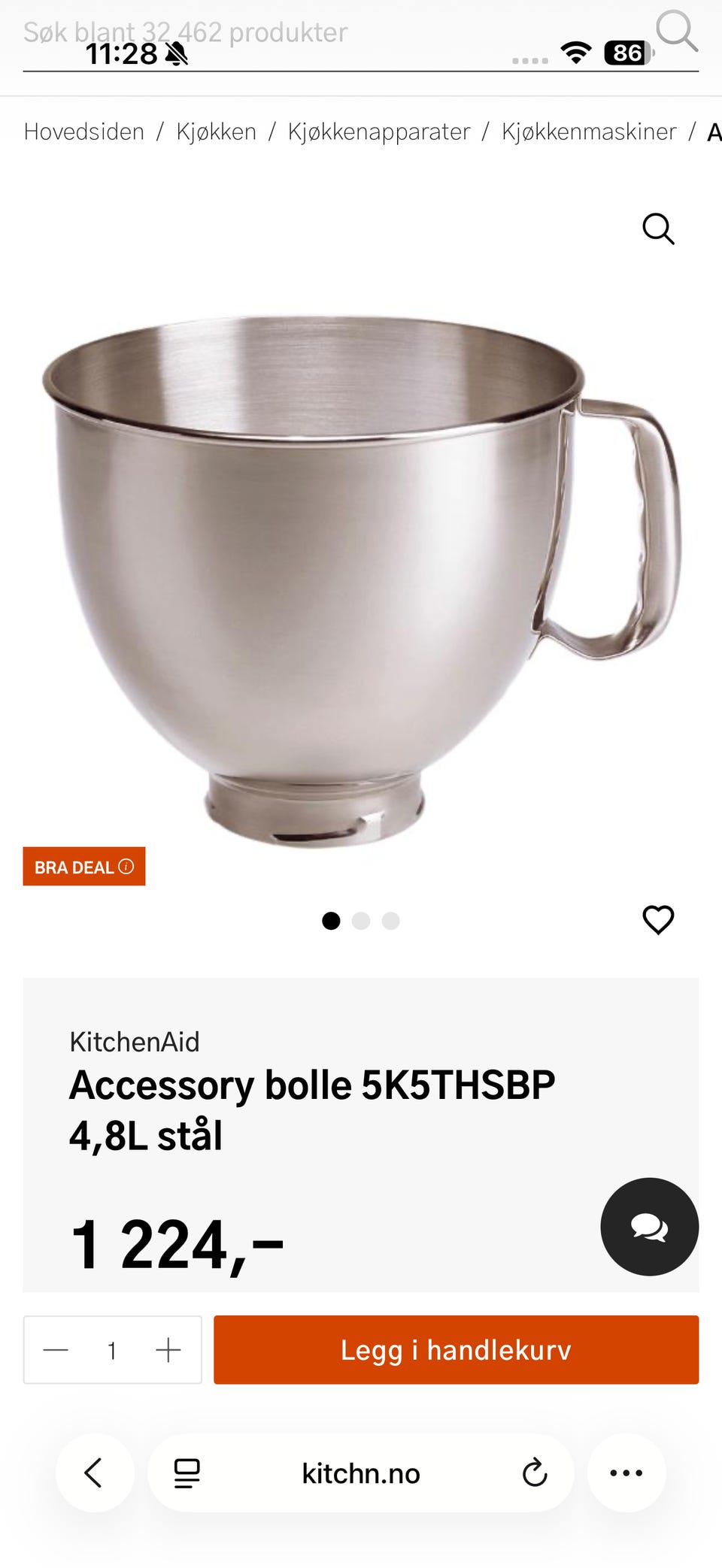Image resolution: width=722 pixels, height=1568 pixels.
Task: Decrease quantity with minus button
Action: [x=56, y=1350]
